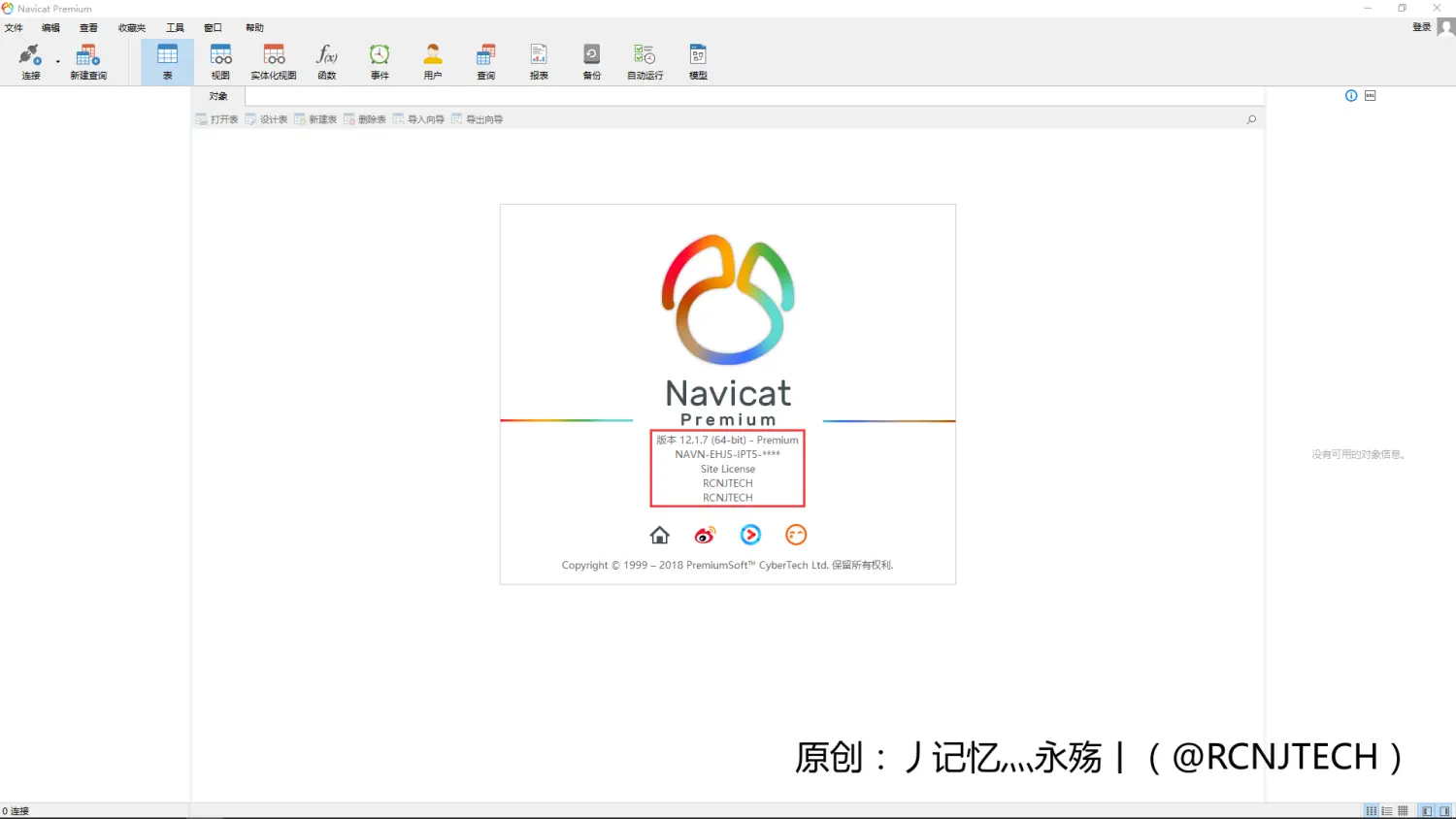Click the DDL icon in the right panel
This screenshot has height=819, width=1456.
pyautogui.click(x=1371, y=95)
